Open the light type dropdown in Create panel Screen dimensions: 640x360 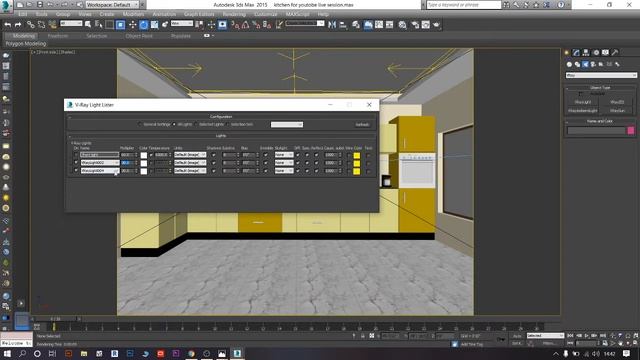pyautogui.click(x=601, y=76)
